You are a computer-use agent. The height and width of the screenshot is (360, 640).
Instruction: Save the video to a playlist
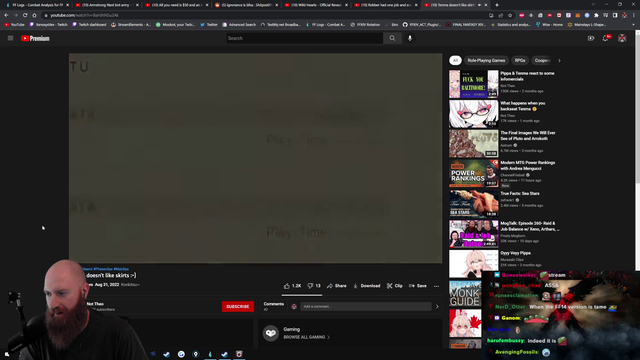coord(418,286)
